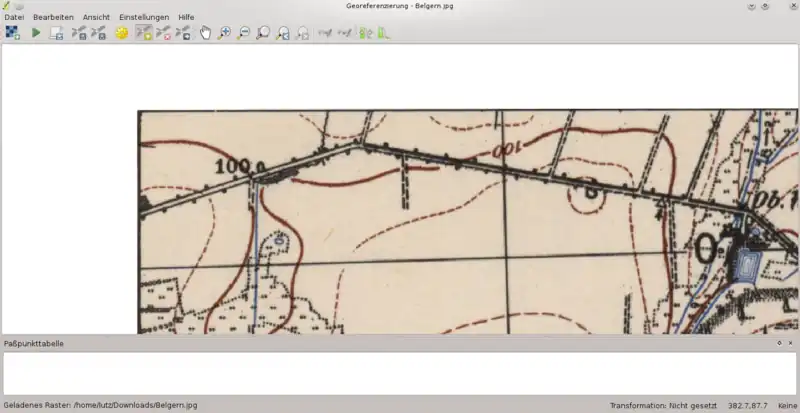Expand the Hilfe menu

(186, 17)
